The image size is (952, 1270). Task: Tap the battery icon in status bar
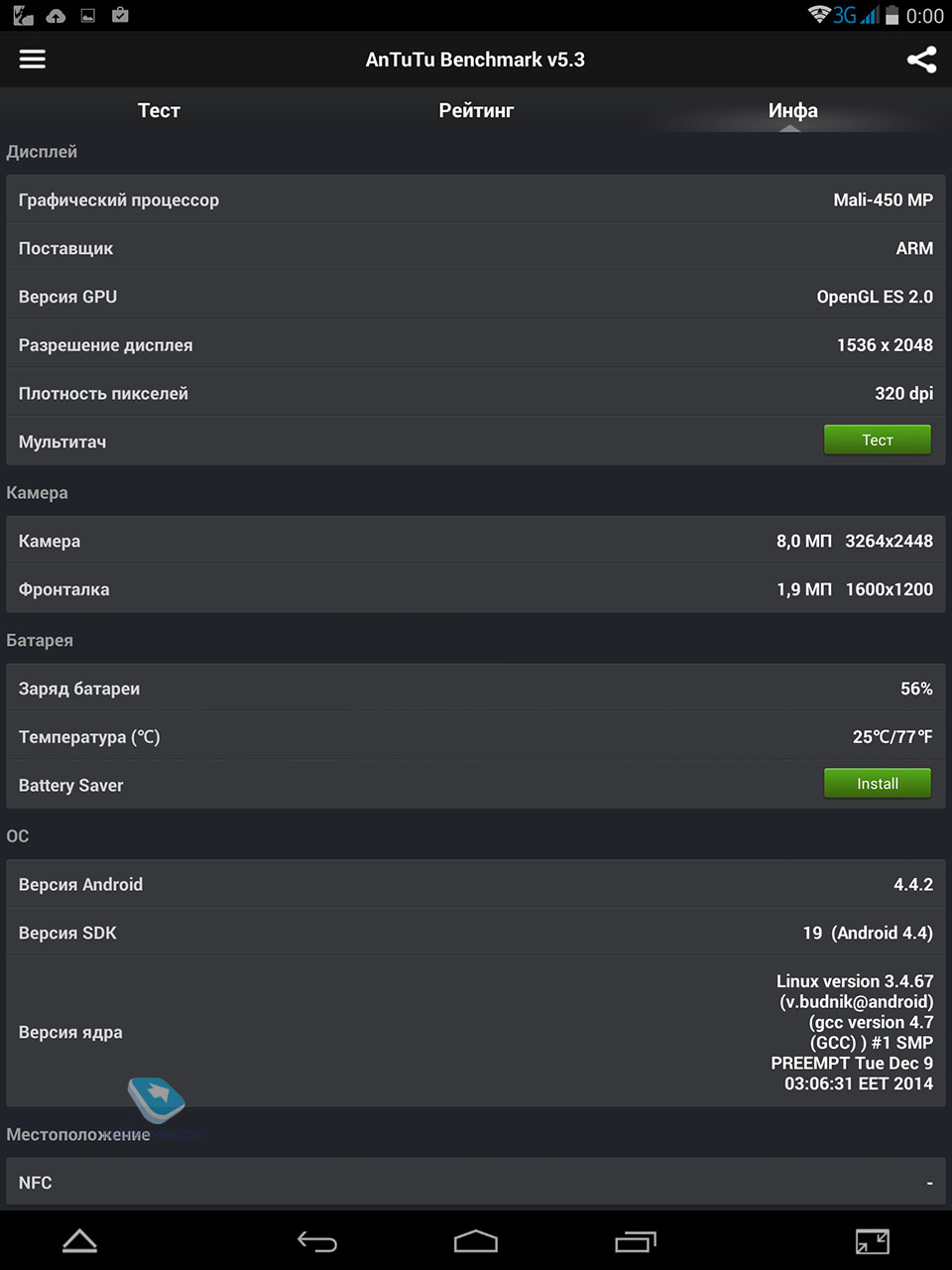click(x=892, y=15)
